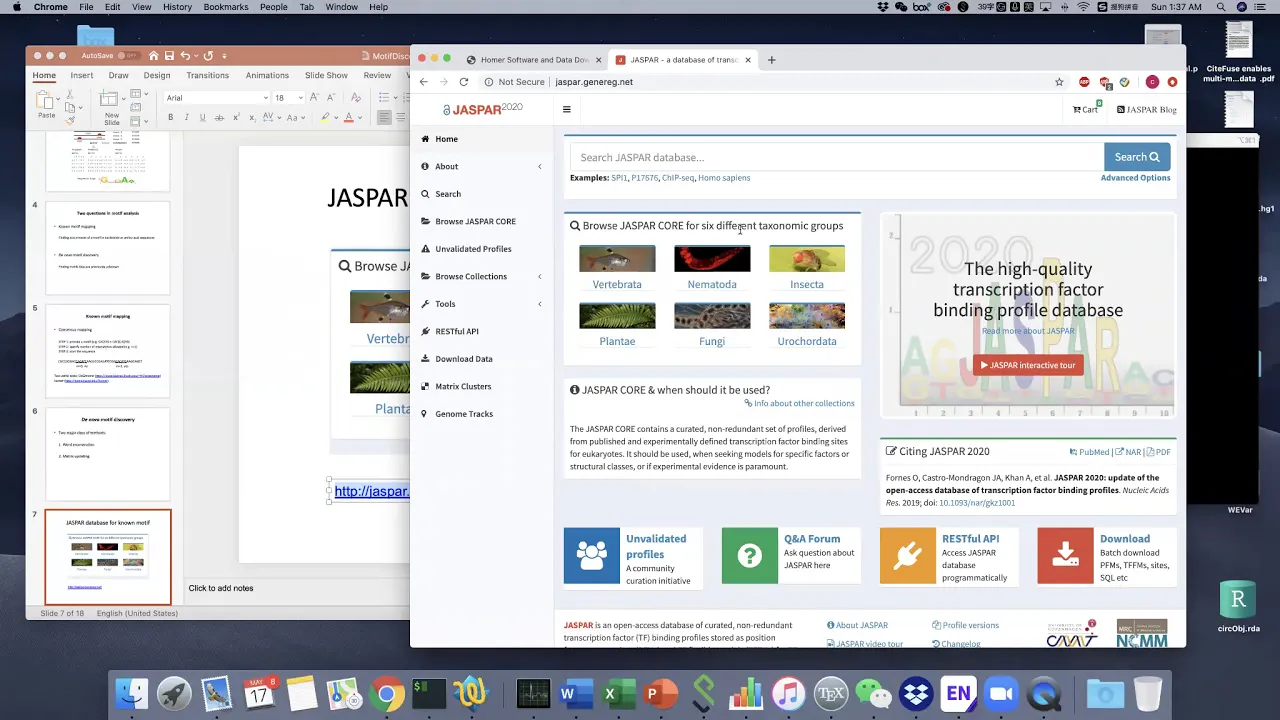
Task: Click the JASPAR interactive tour button
Action: 1028,365
